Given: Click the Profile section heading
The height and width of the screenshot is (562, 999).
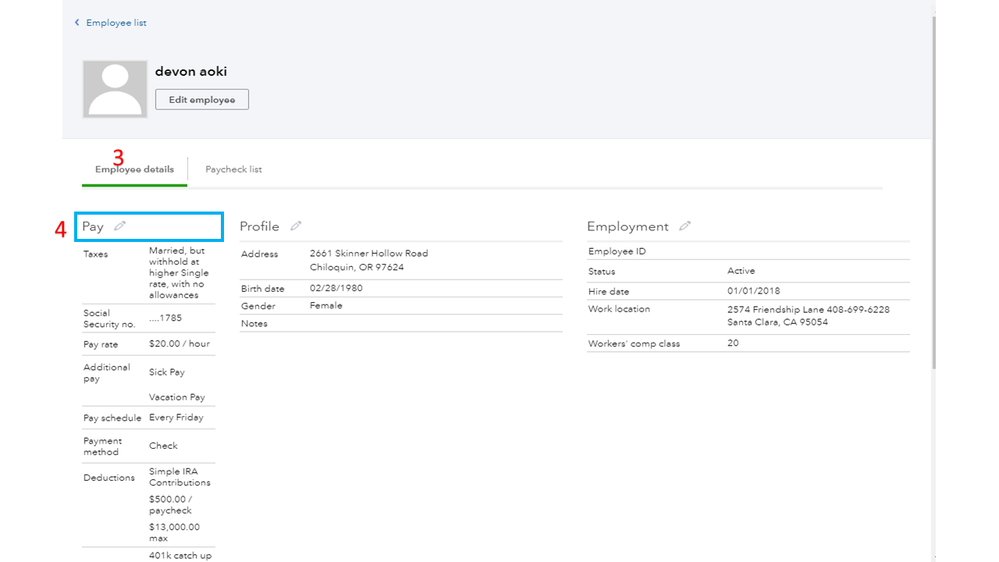Looking at the screenshot, I should [259, 227].
